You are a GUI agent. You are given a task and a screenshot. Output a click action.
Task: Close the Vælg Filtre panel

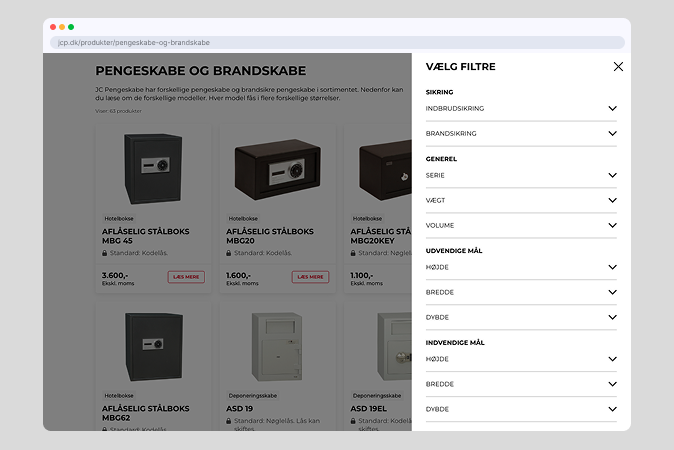pos(618,67)
